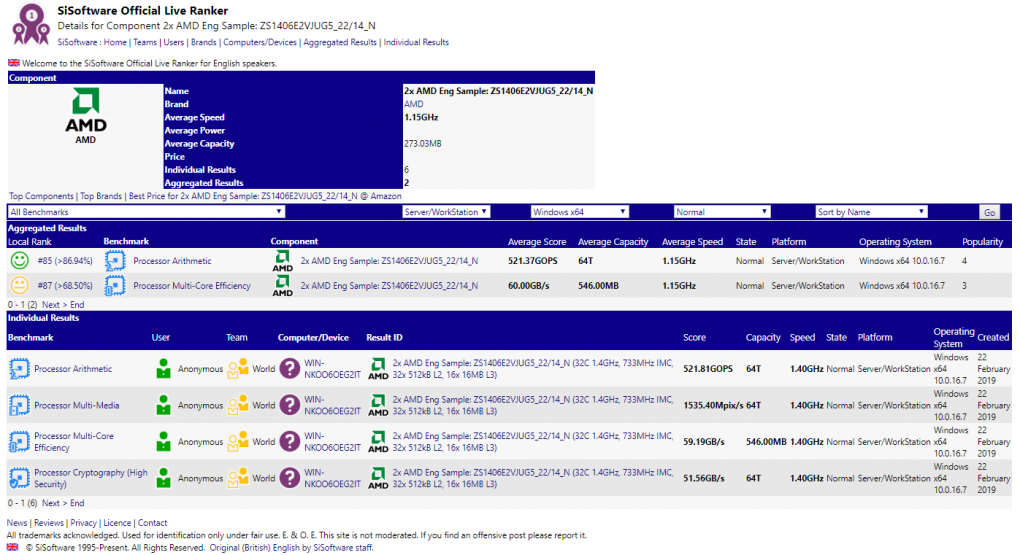Image resolution: width=1020 pixels, height=555 pixels.
Task: Open the Privacy footer link
Action: [x=83, y=522]
